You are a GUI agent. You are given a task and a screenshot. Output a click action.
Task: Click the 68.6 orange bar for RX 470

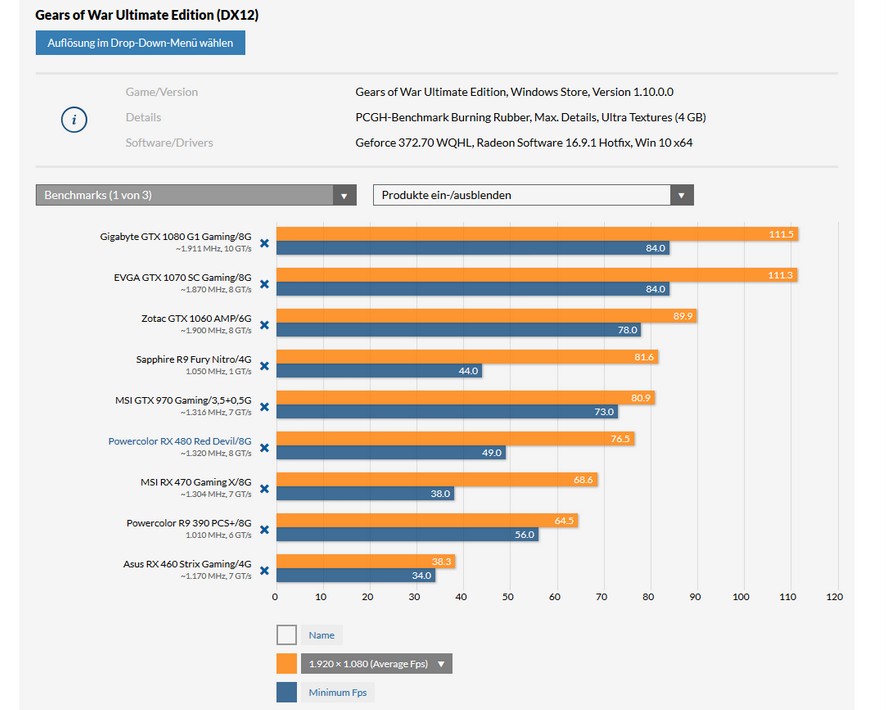[x=437, y=480]
